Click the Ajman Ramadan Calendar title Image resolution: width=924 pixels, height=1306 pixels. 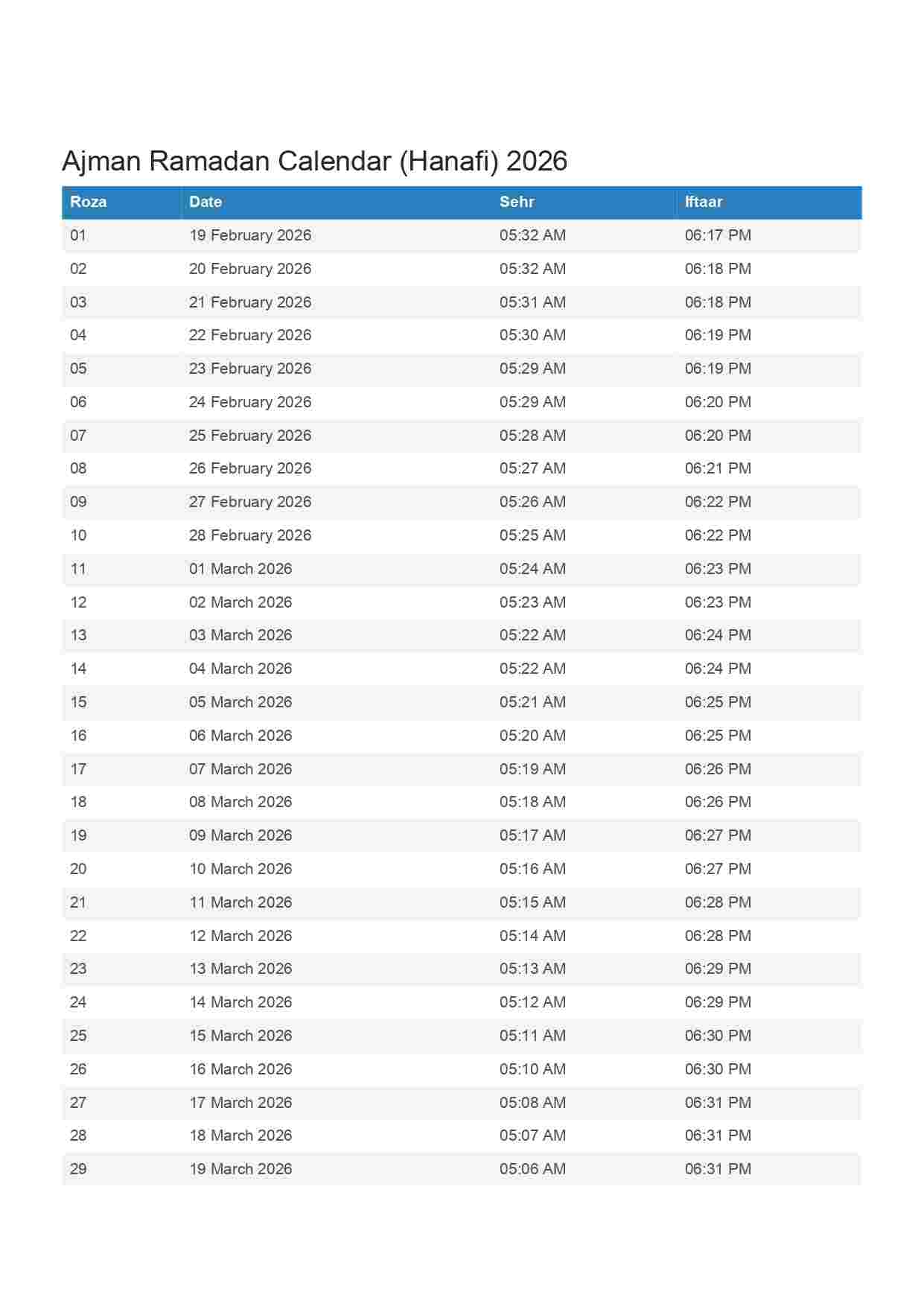tap(314, 161)
